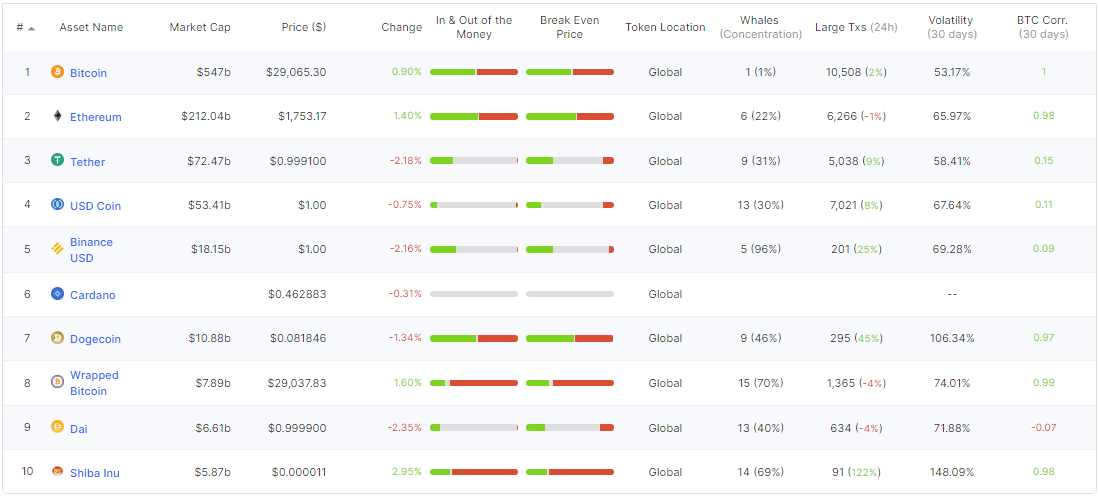The image size is (1099, 497).
Task: Open the Cardano asset link
Action: point(93,295)
